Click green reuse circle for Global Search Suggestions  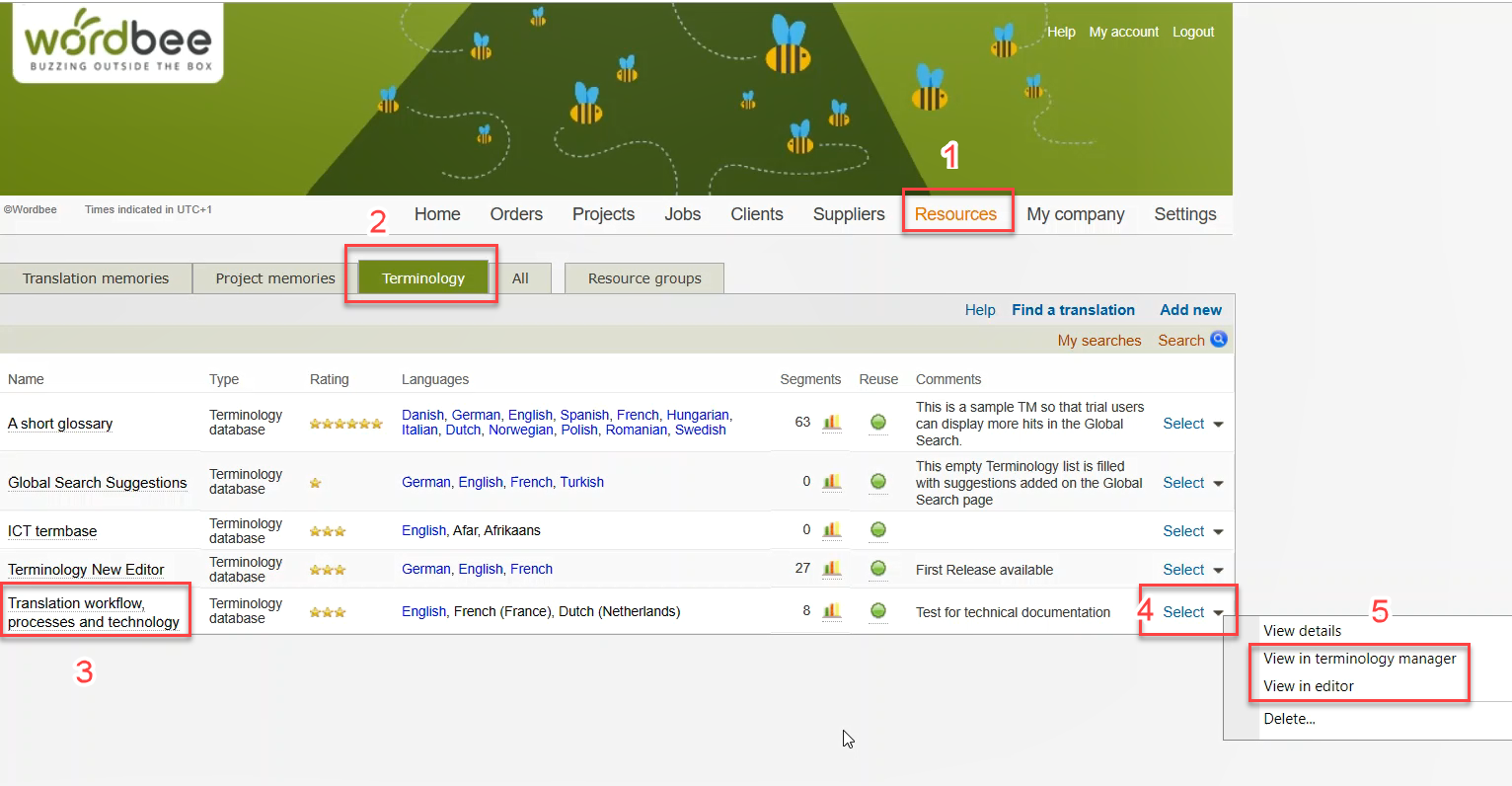pos(877,482)
